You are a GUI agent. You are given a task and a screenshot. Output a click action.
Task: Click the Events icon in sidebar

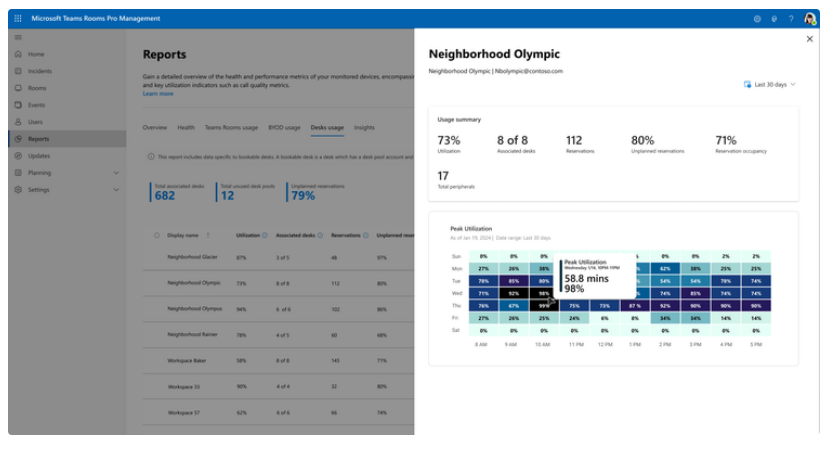coord(18,105)
